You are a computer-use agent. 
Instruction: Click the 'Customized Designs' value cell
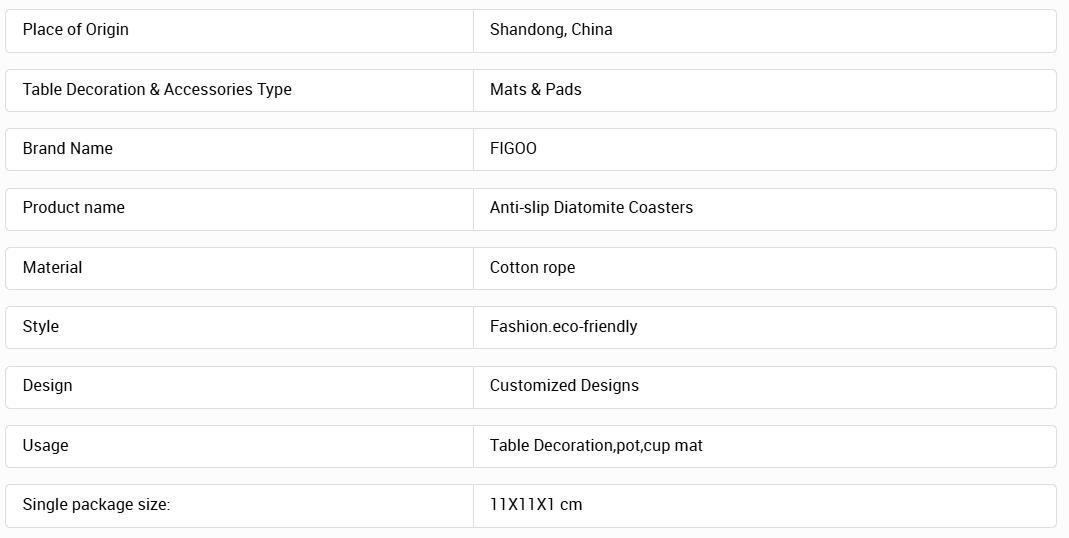click(564, 386)
